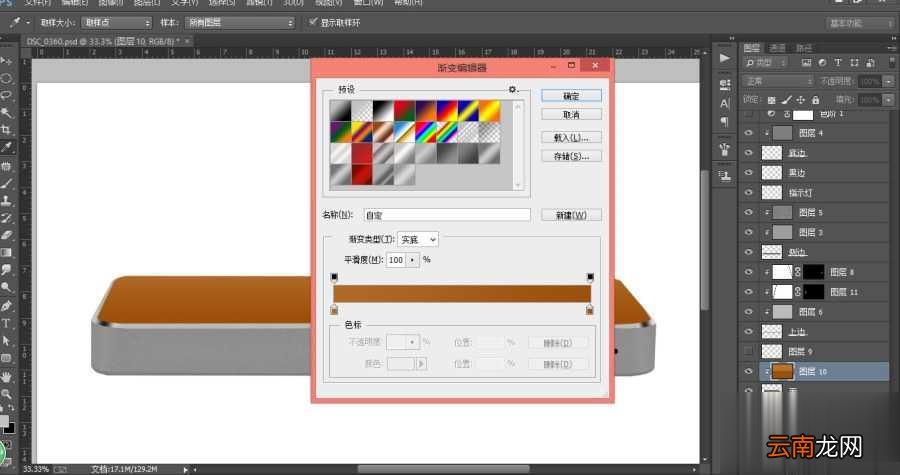900x475 pixels.
Task: Click the 新建(W) new gradient button
Action: tap(571, 215)
